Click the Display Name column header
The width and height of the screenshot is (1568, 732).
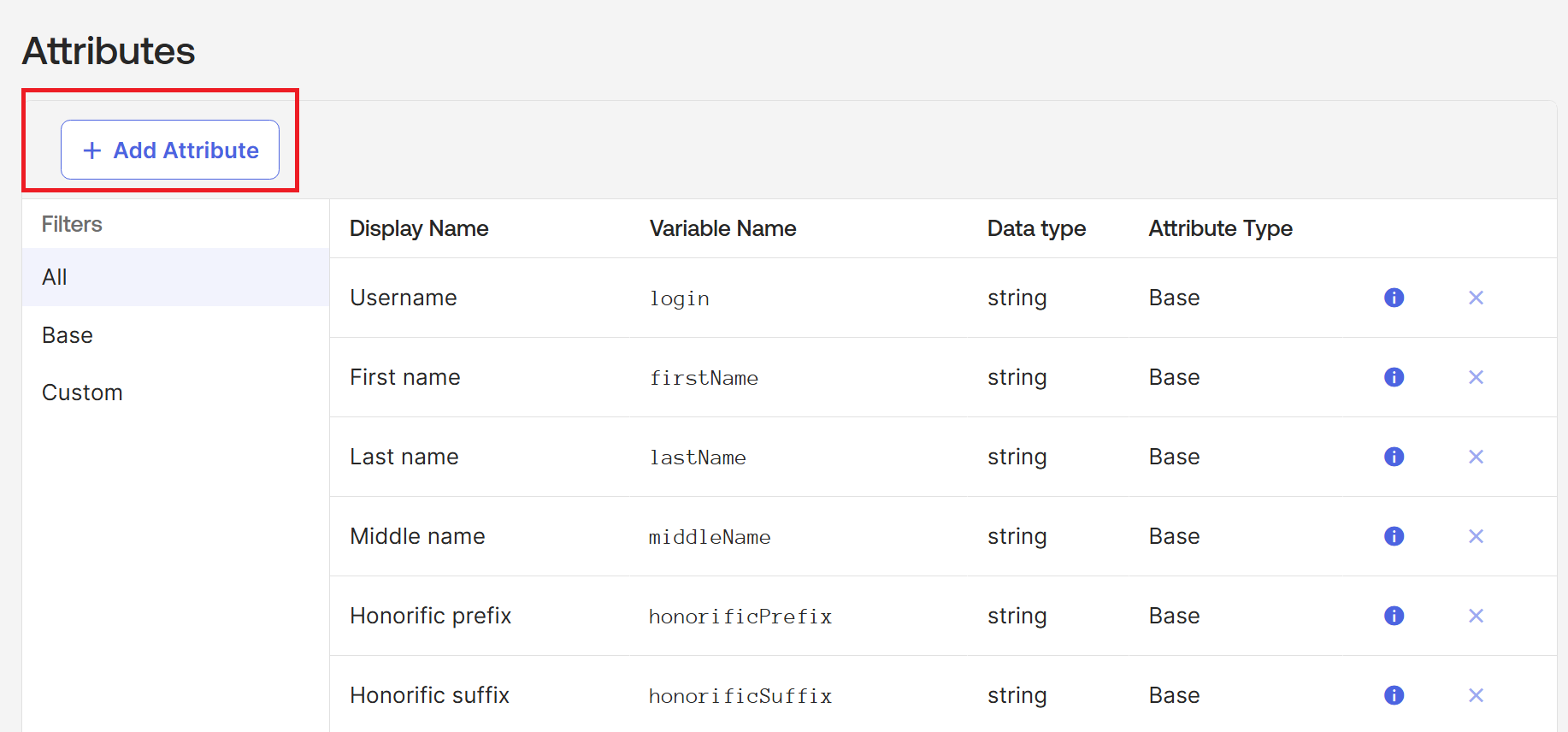click(419, 228)
